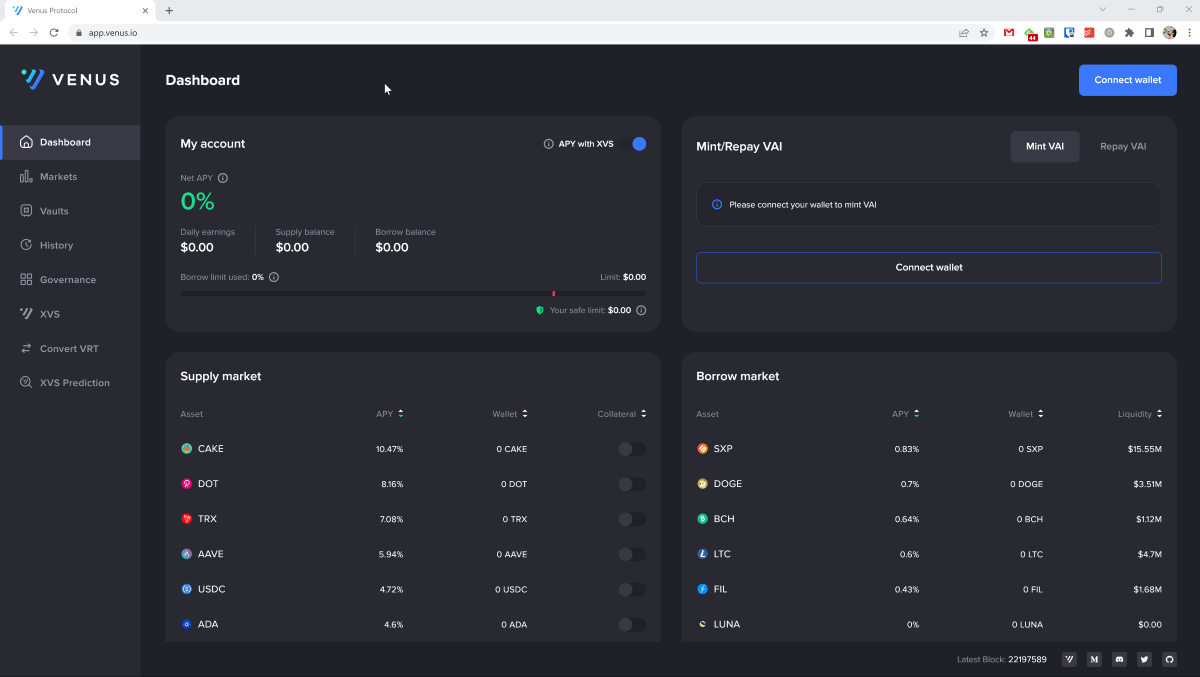This screenshot has width=1200, height=677.
Task: Open Convert VRT page
Action: pyautogui.click(x=70, y=348)
